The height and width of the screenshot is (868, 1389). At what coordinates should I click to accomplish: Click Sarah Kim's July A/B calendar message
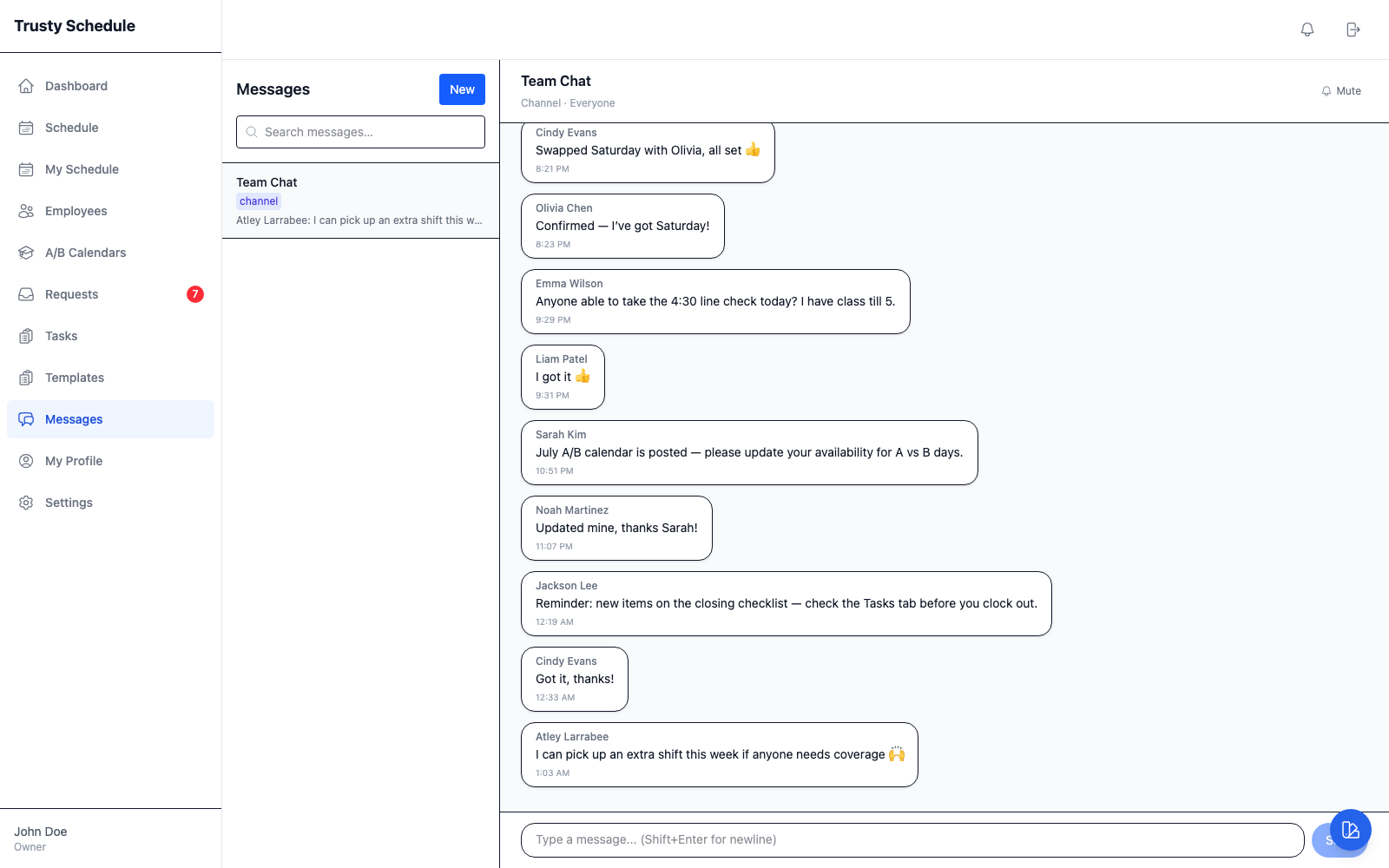click(x=749, y=452)
